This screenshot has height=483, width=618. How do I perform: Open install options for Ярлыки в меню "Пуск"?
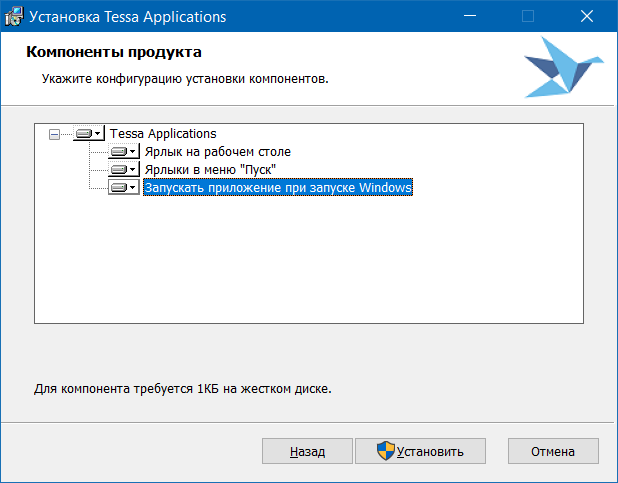tap(124, 169)
